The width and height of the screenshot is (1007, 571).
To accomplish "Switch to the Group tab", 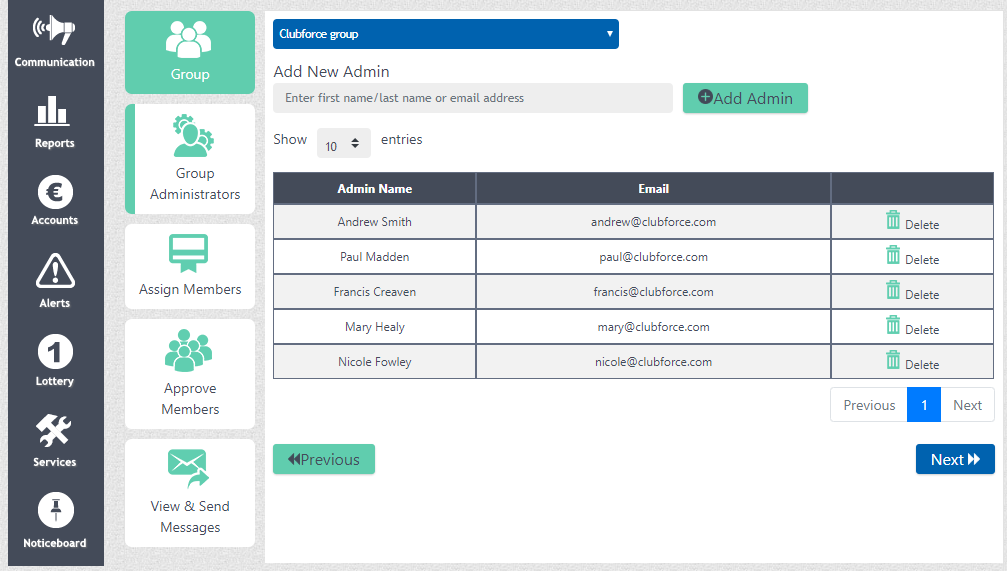I will [190, 52].
